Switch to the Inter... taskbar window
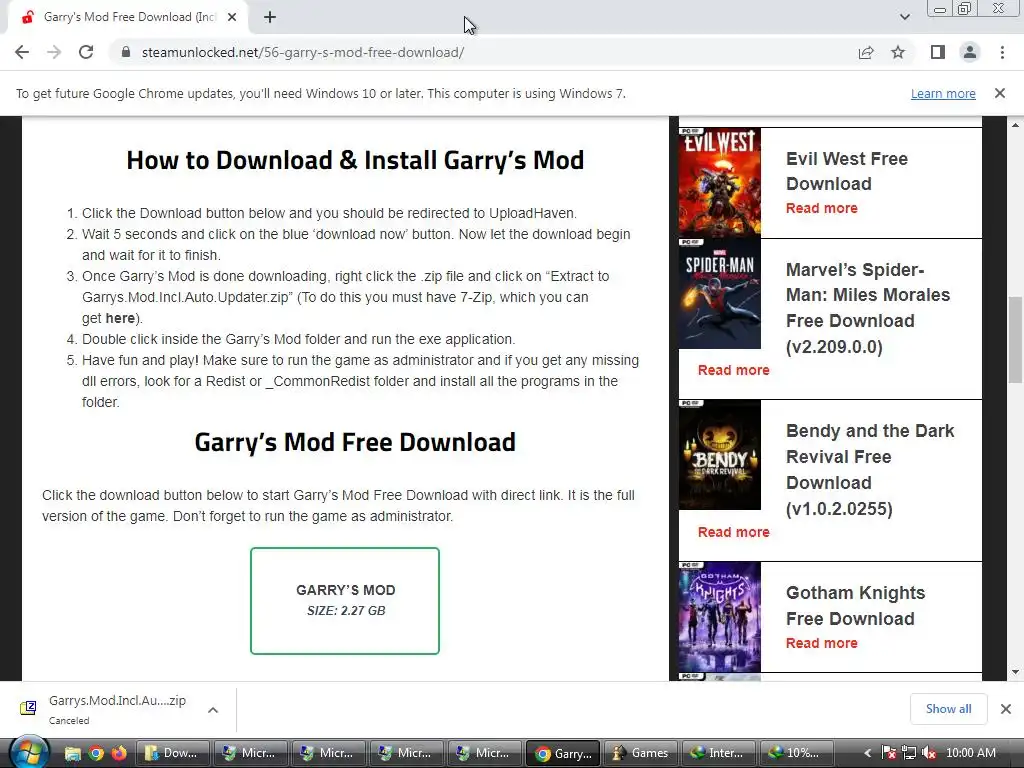 coord(718,753)
